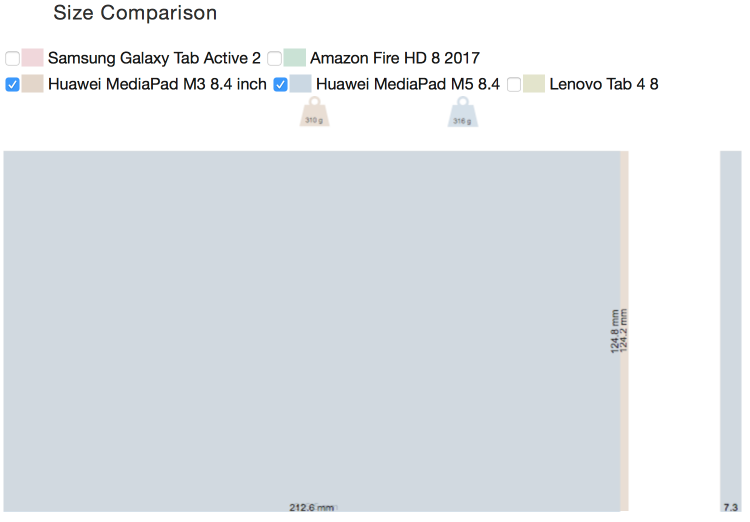Click Amazon Fire HD 8 2017 label
This screenshot has width=750, height=522.
coord(395,58)
